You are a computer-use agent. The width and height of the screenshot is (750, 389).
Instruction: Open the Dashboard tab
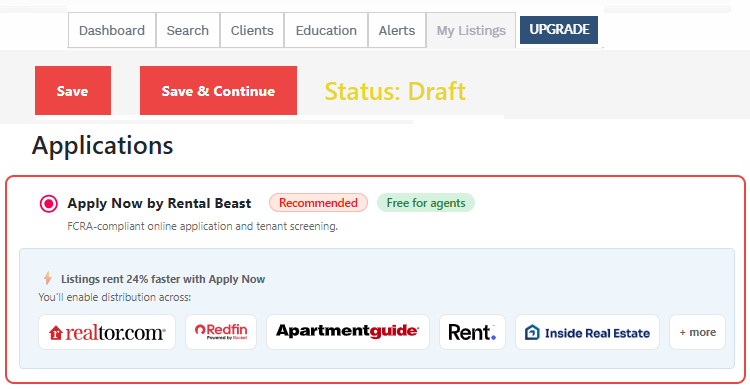112,30
